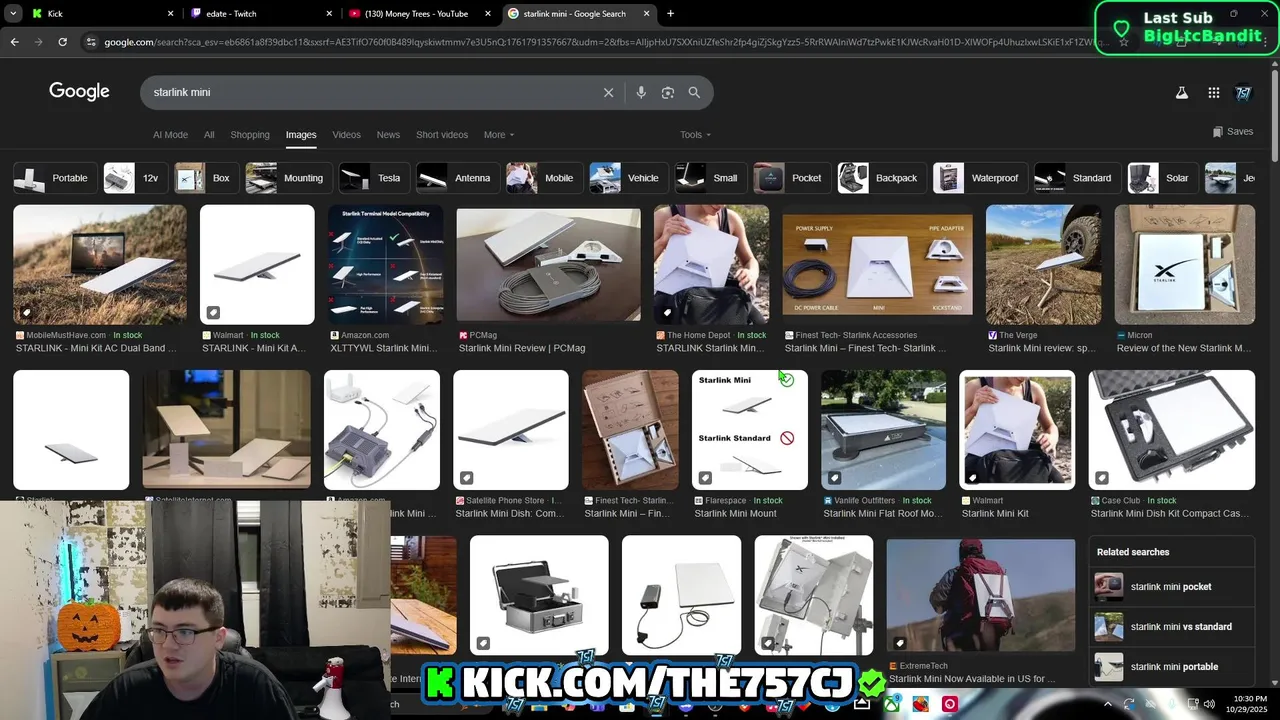Image resolution: width=1280 pixels, height=720 pixels.
Task: Select related search starlink mini pocket
Action: pos(1171,587)
